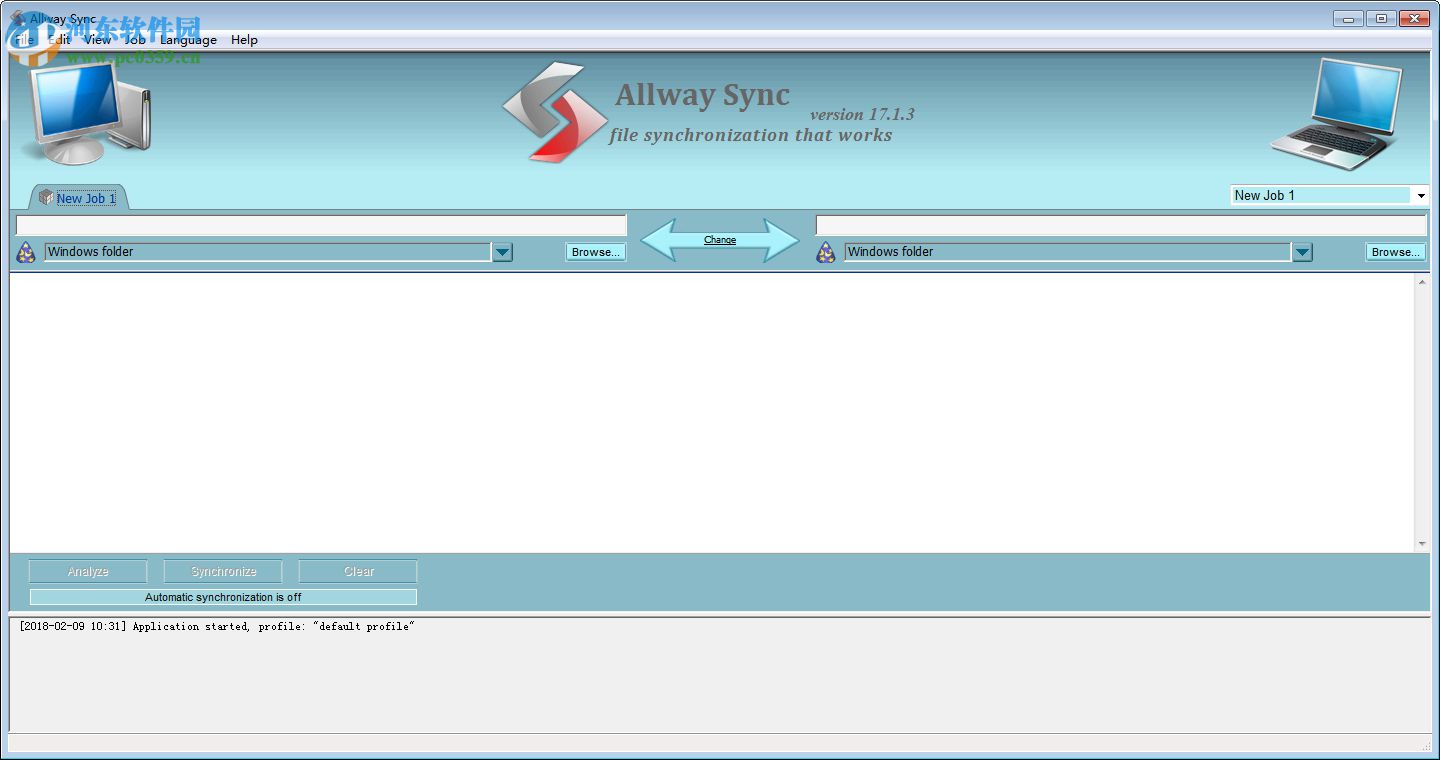Image resolution: width=1440 pixels, height=760 pixels.
Task: Click the box icon on New Job 1 tab
Action: click(46, 197)
